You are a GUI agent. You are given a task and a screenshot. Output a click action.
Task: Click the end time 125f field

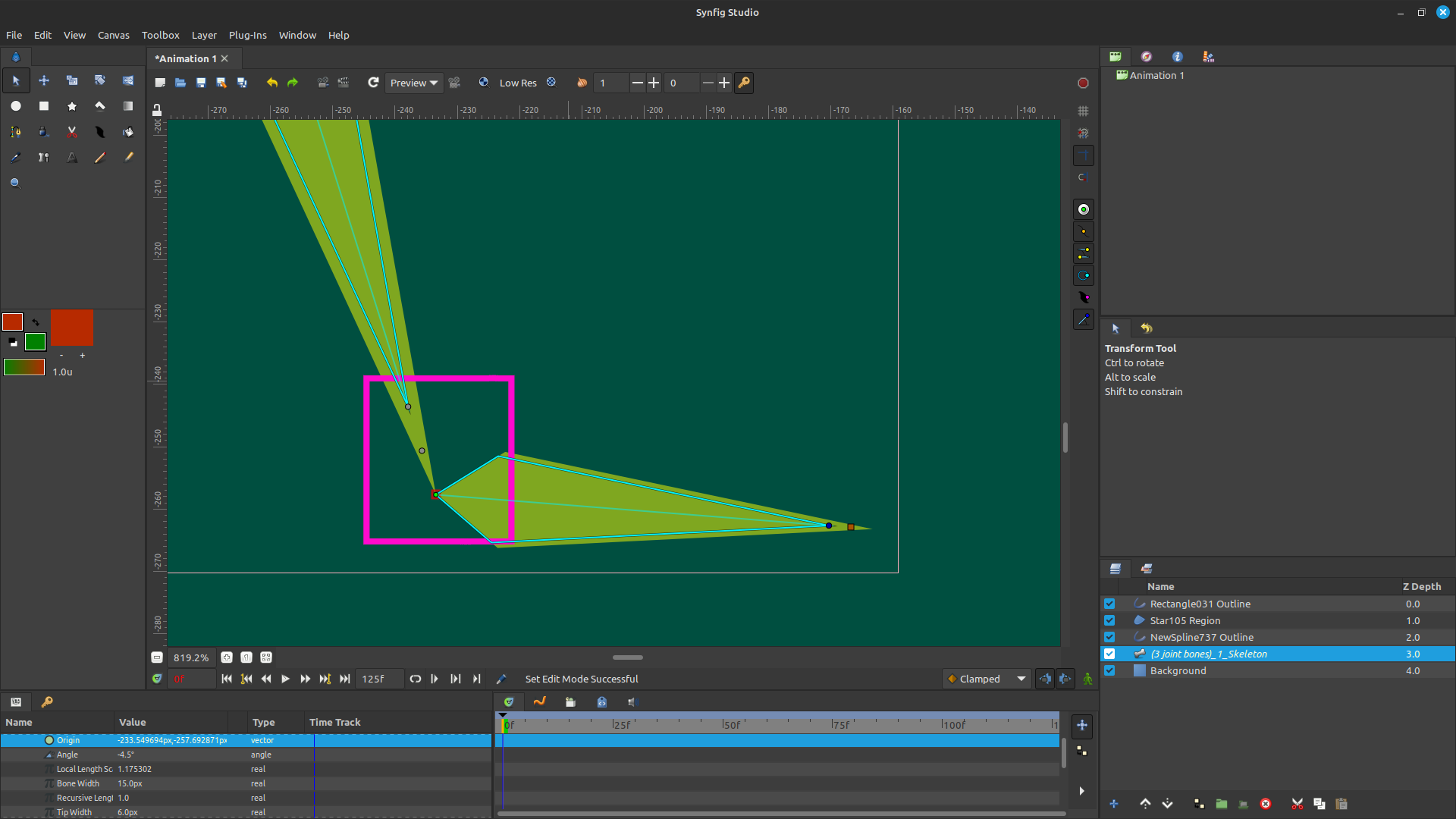381,679
